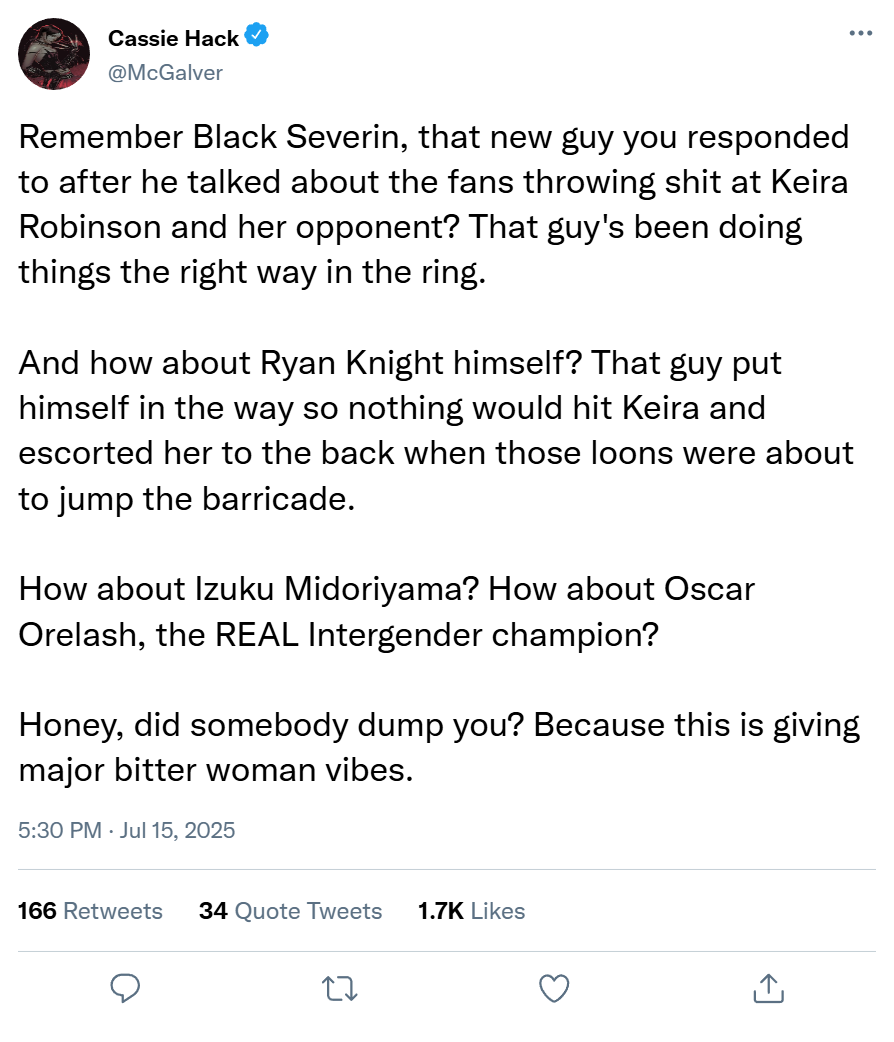Viewport: 894px width, 1042px height.
Task: Click the paragraph starting "Remember Black Severin"
Action: tap(434, 204)
